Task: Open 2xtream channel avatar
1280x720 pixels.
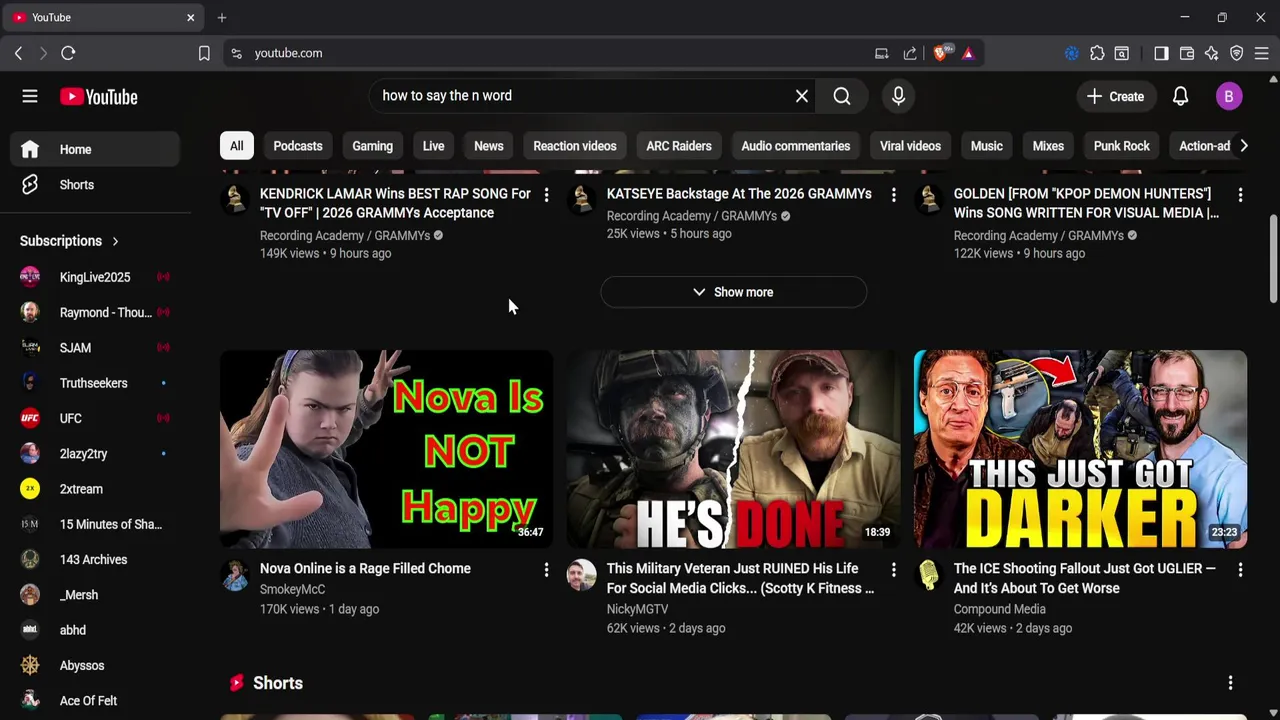Action: tap(30, 489)
